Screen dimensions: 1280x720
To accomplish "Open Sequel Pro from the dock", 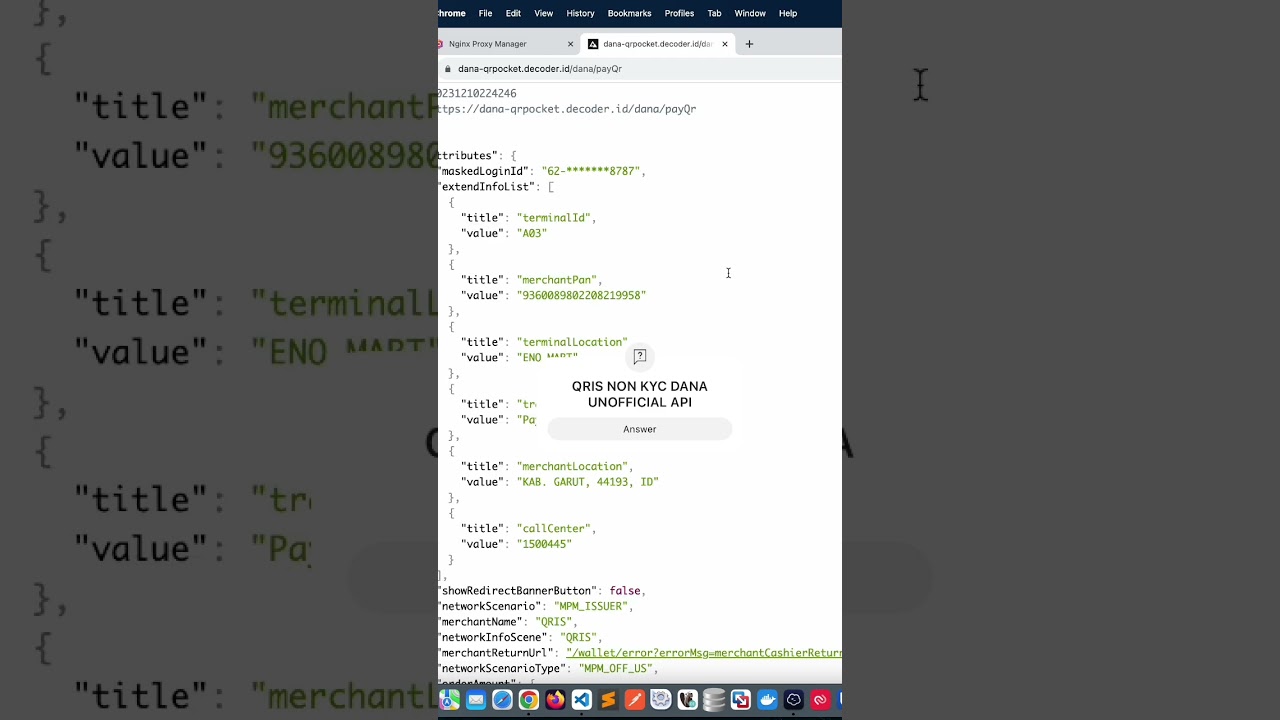I will click(688, 700).
